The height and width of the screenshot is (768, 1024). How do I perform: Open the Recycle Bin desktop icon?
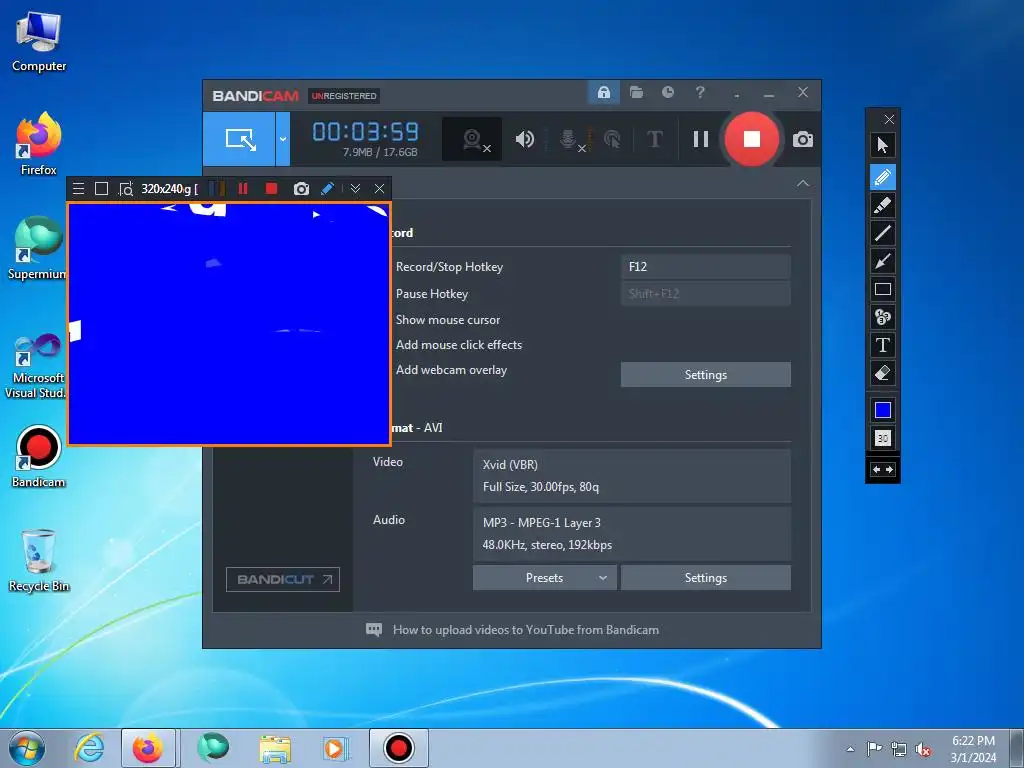pyautogui.click(x=39, y=560)
